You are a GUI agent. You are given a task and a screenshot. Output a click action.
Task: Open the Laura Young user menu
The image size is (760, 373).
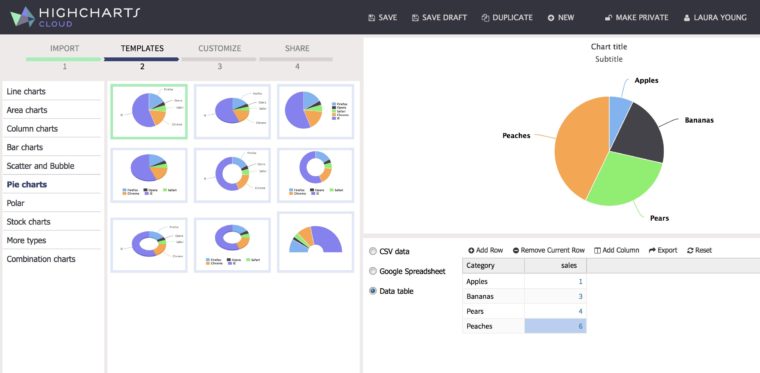click(x=715, y=17)
